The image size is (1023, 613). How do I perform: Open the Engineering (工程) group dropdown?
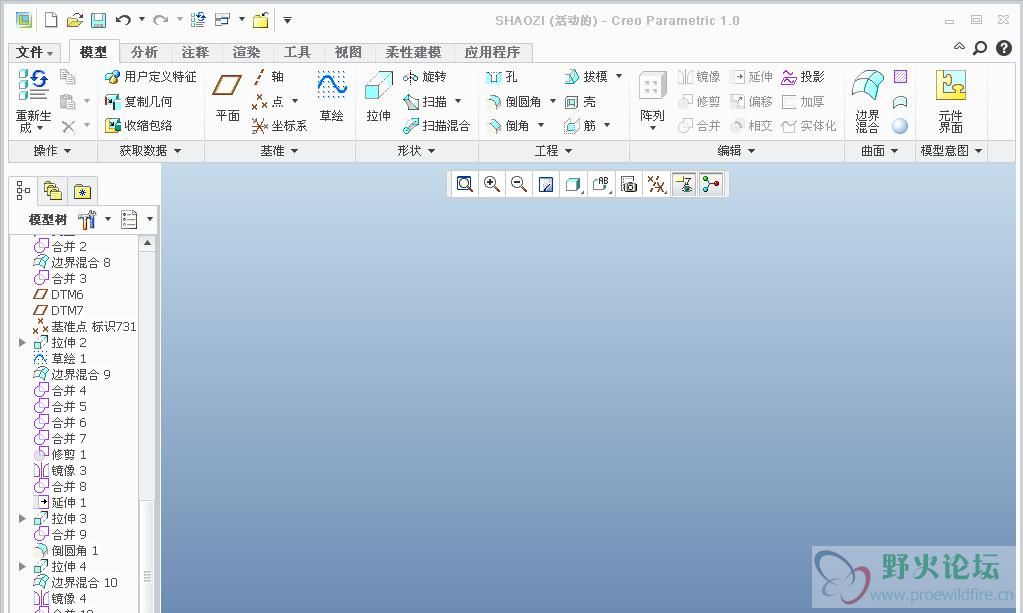(553, 151)
